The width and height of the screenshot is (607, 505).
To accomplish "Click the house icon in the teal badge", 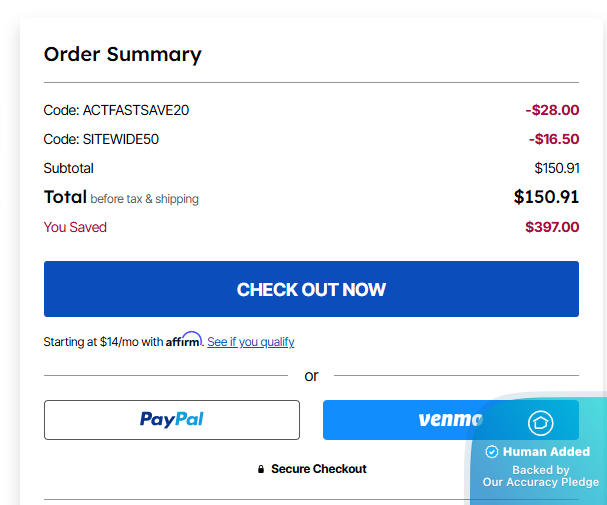I will tap(540, 423).
